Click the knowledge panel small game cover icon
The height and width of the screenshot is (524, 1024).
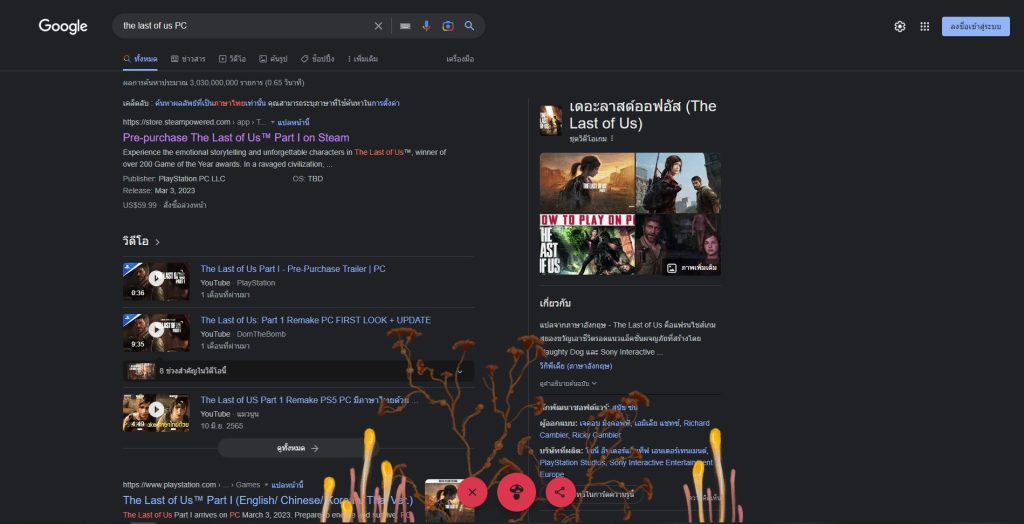click(551, 121)
